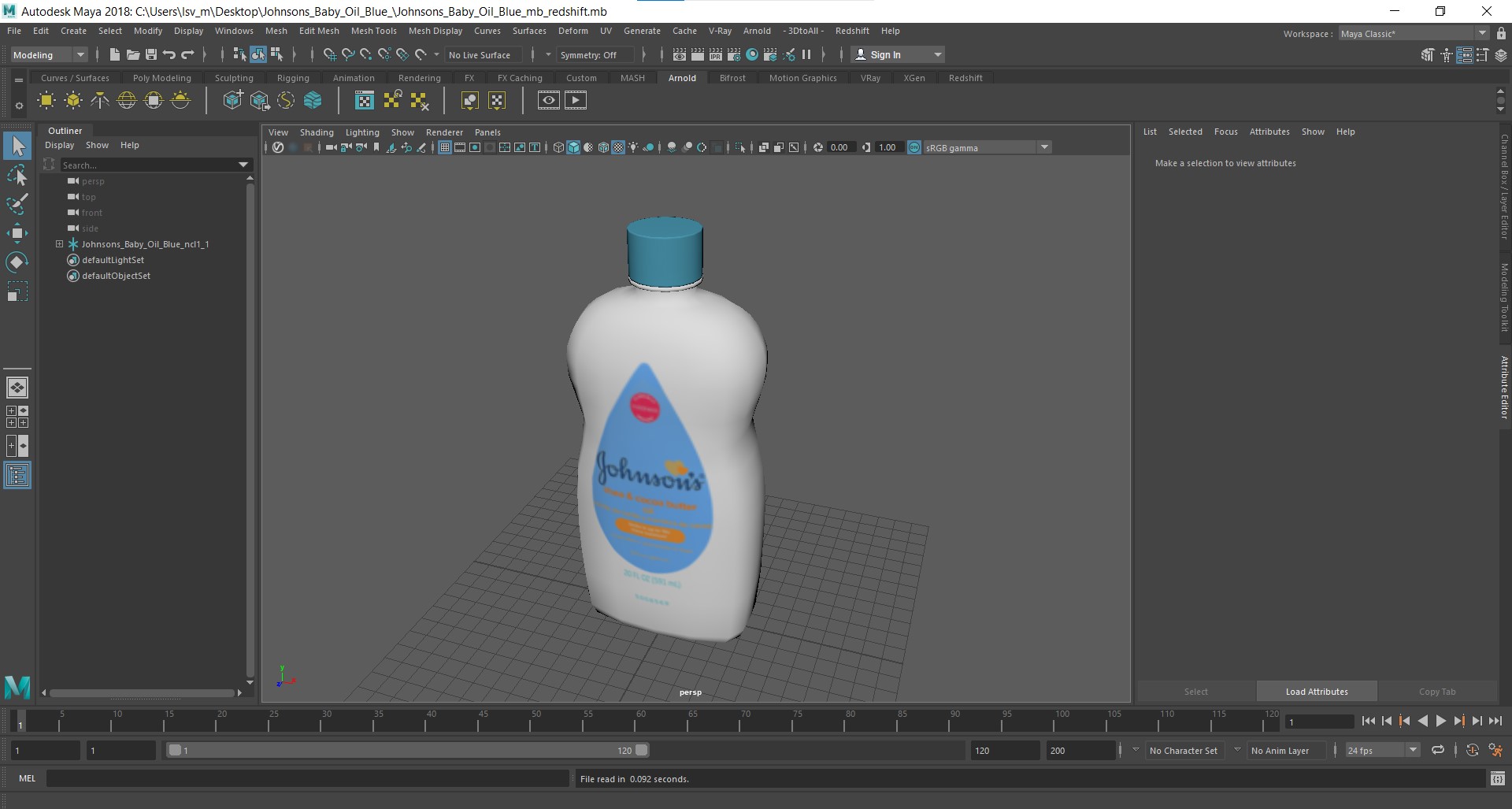The height and width of the screenshot is (809, 1512).
Task: Click the Load Attributes button
Action: tap(1317, 692)
